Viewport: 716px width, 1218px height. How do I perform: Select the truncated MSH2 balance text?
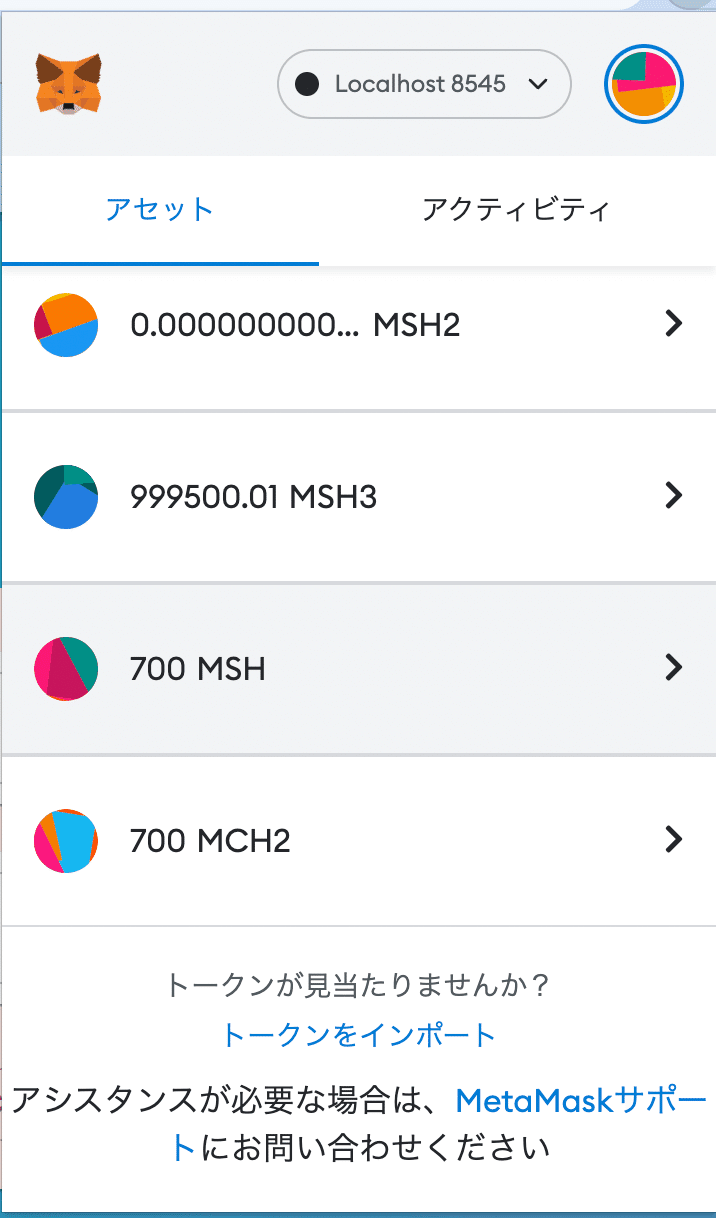(x=295, y=325)
